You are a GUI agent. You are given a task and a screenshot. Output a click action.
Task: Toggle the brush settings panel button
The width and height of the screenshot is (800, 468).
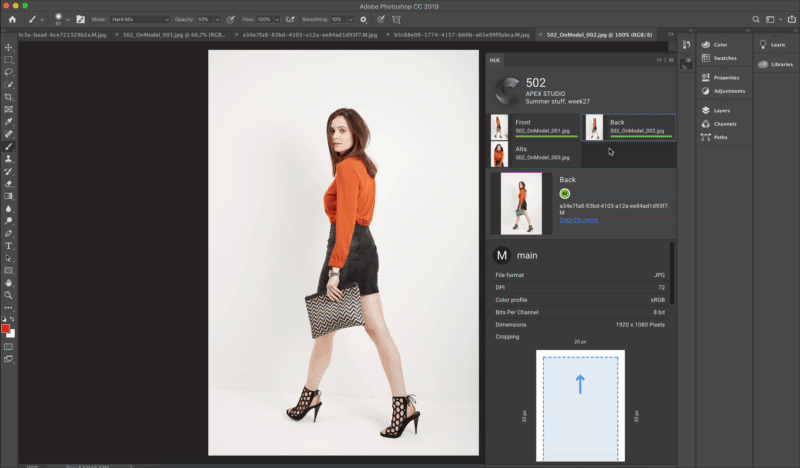coord(80,19)
